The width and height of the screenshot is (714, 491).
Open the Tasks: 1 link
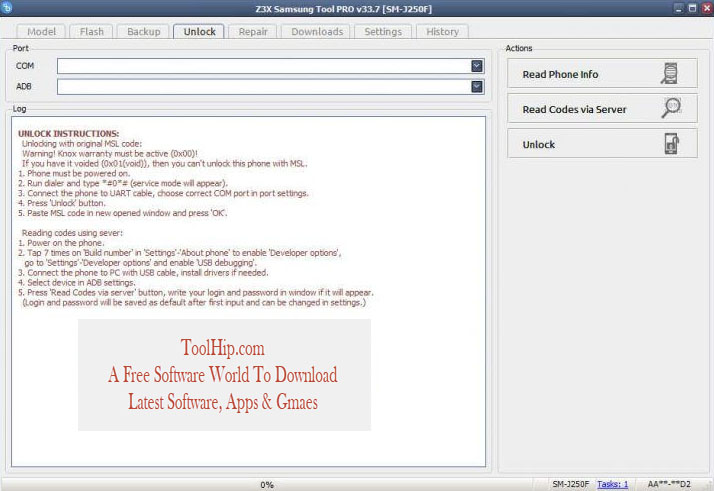tap(612, 484)
